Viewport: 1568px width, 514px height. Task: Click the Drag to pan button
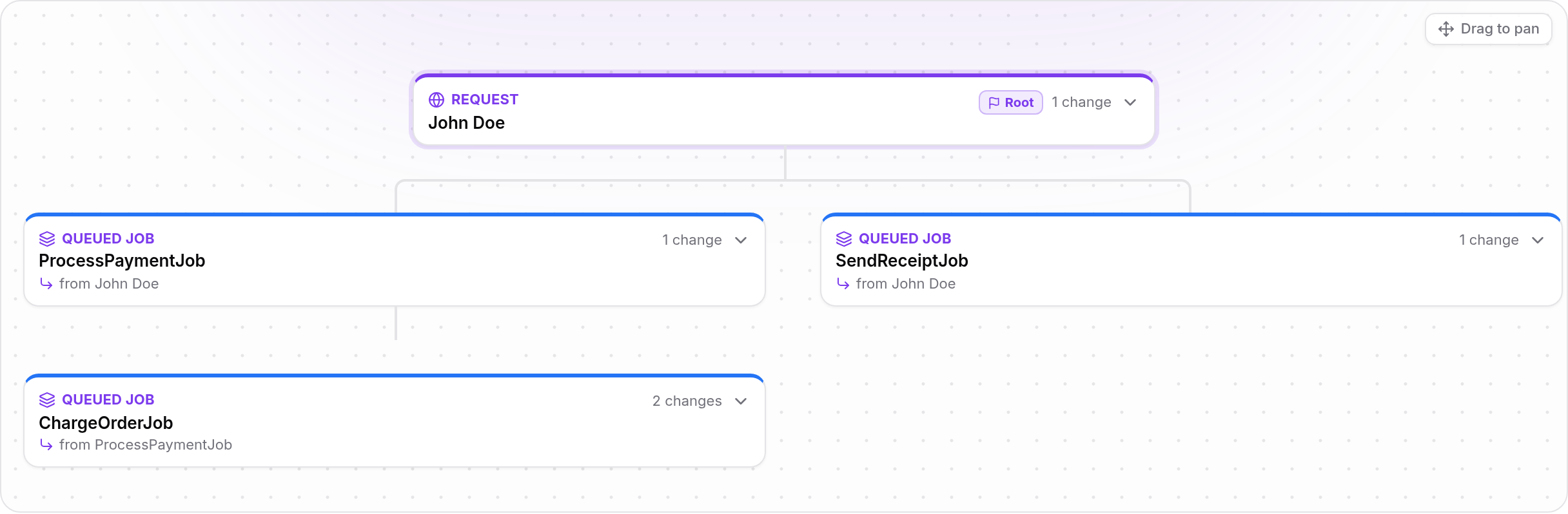point(1488,29)
